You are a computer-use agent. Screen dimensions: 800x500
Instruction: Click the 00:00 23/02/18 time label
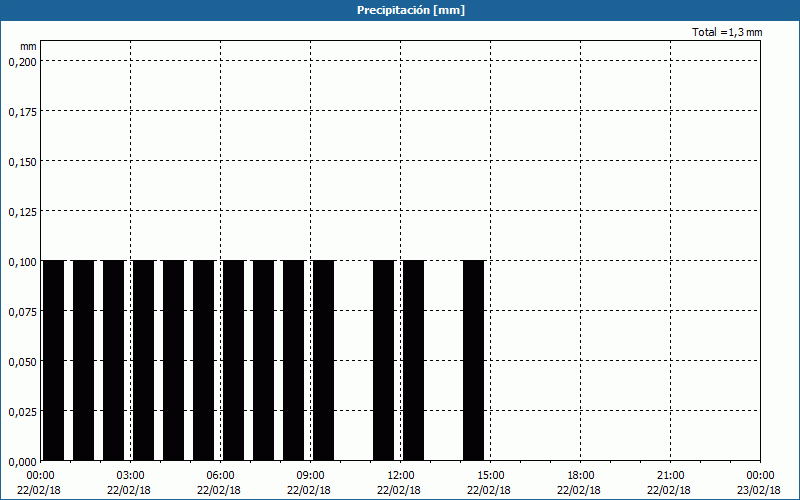tap(759, 483)
